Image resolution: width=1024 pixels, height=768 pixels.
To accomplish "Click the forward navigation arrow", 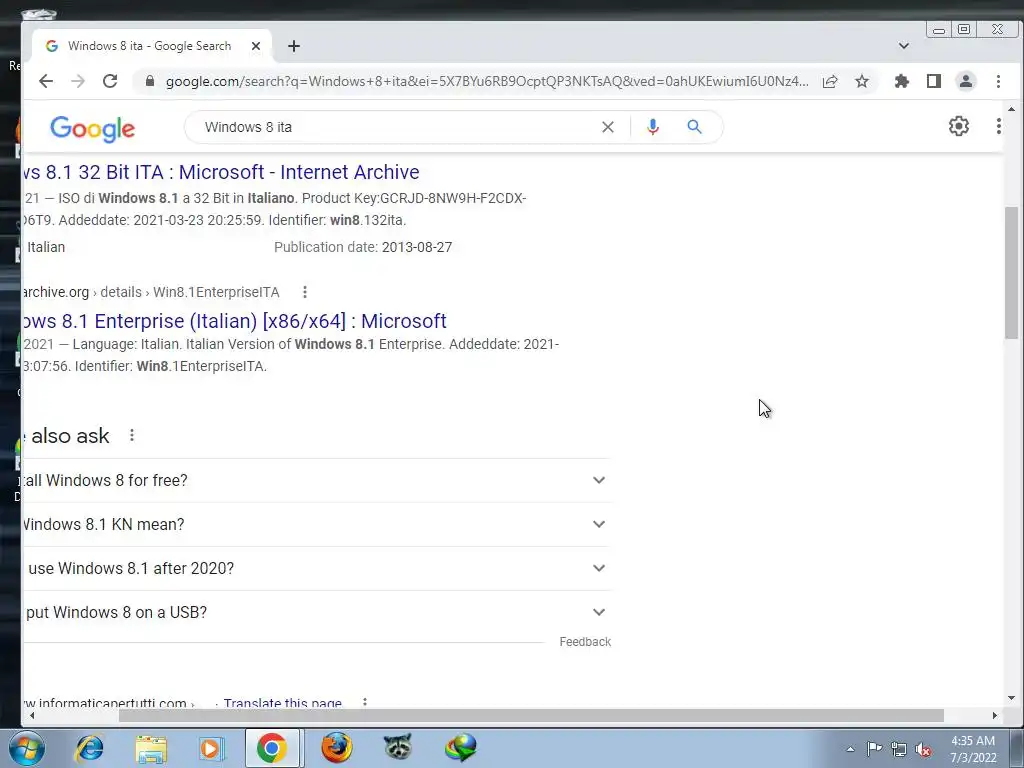I will [78, 81].
